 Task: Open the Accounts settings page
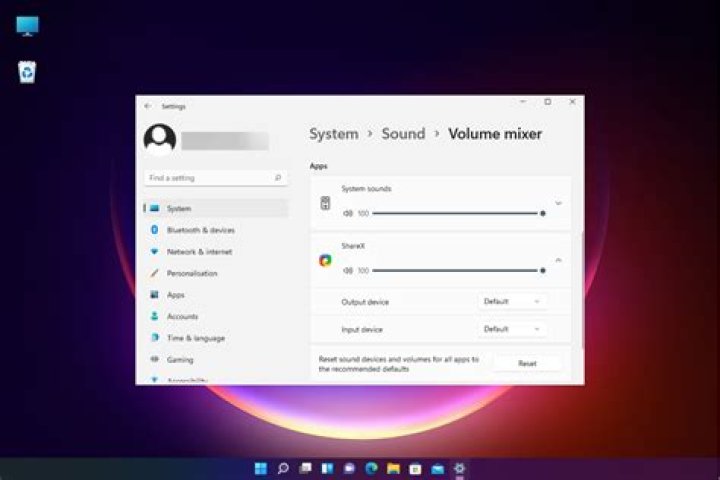[182, 316]
